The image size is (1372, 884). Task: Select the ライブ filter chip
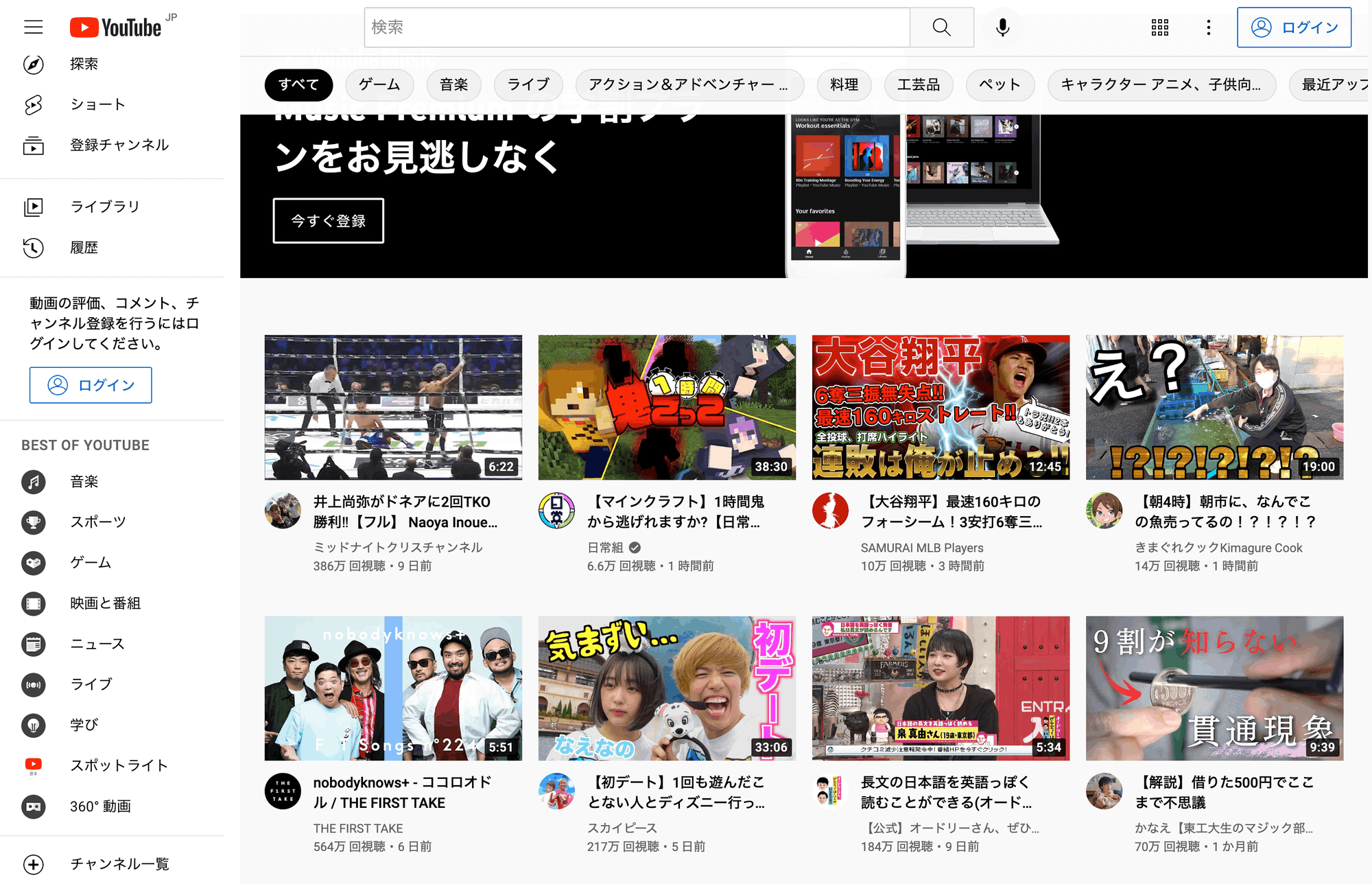pos(528,85)
